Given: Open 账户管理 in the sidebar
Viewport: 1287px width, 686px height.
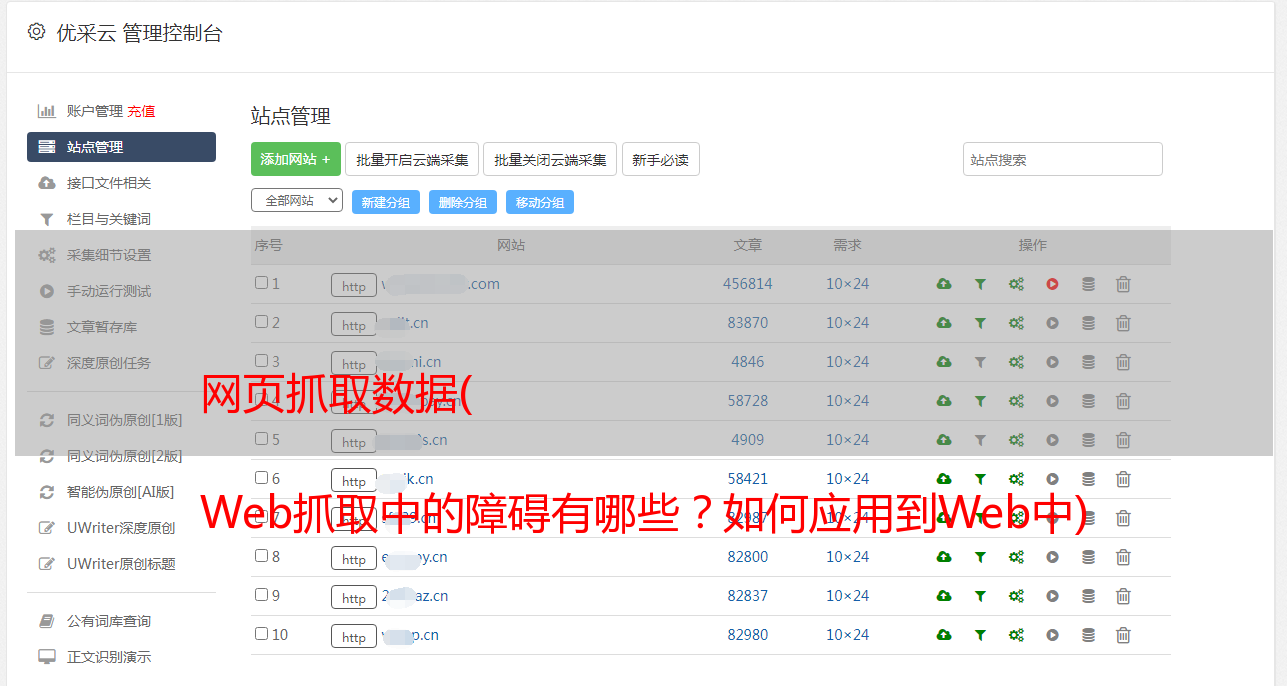Looking at the screenshot, I should pyautogui.click(x=94, y=111).
